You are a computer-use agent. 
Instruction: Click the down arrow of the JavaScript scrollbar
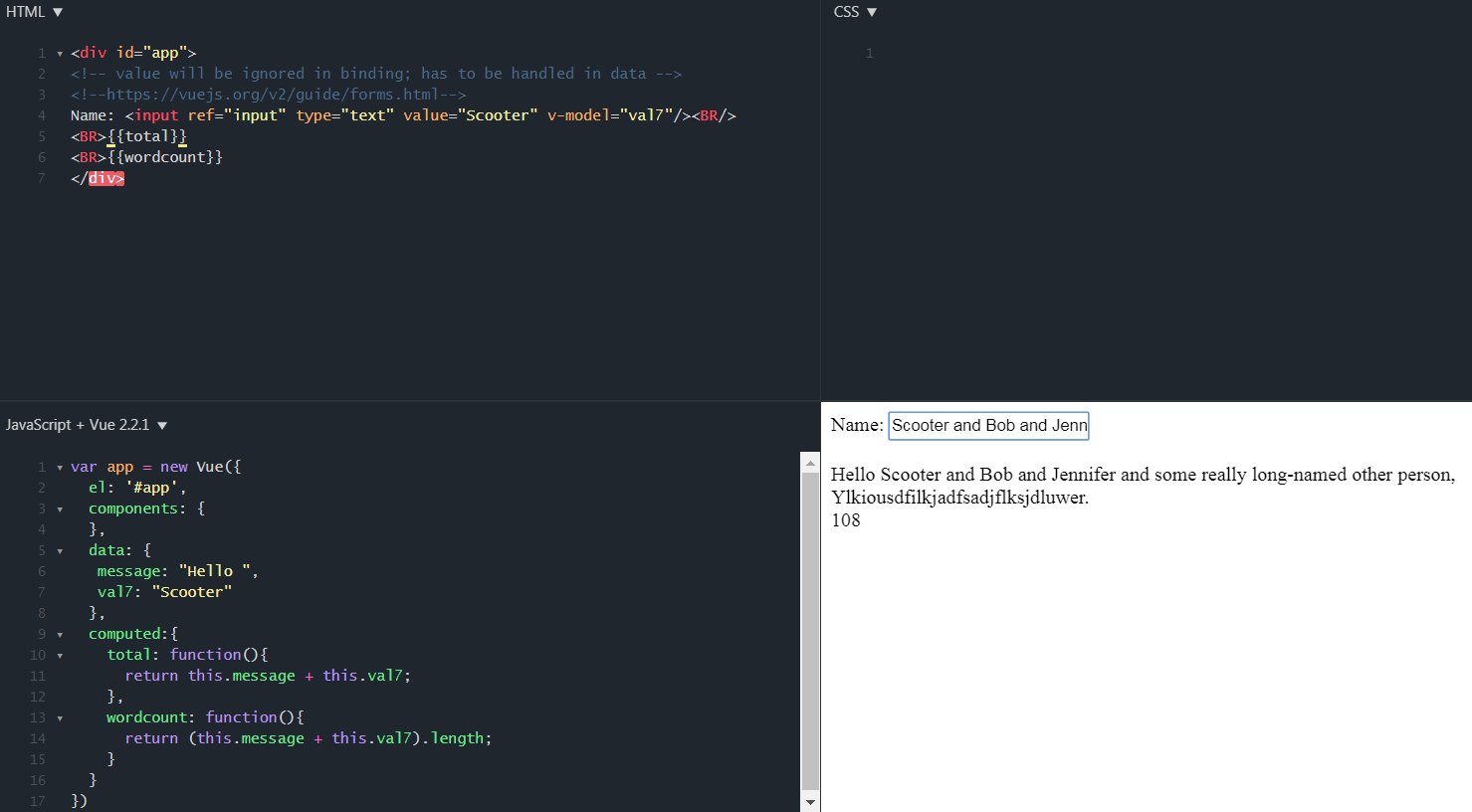(x=811, y=801)
